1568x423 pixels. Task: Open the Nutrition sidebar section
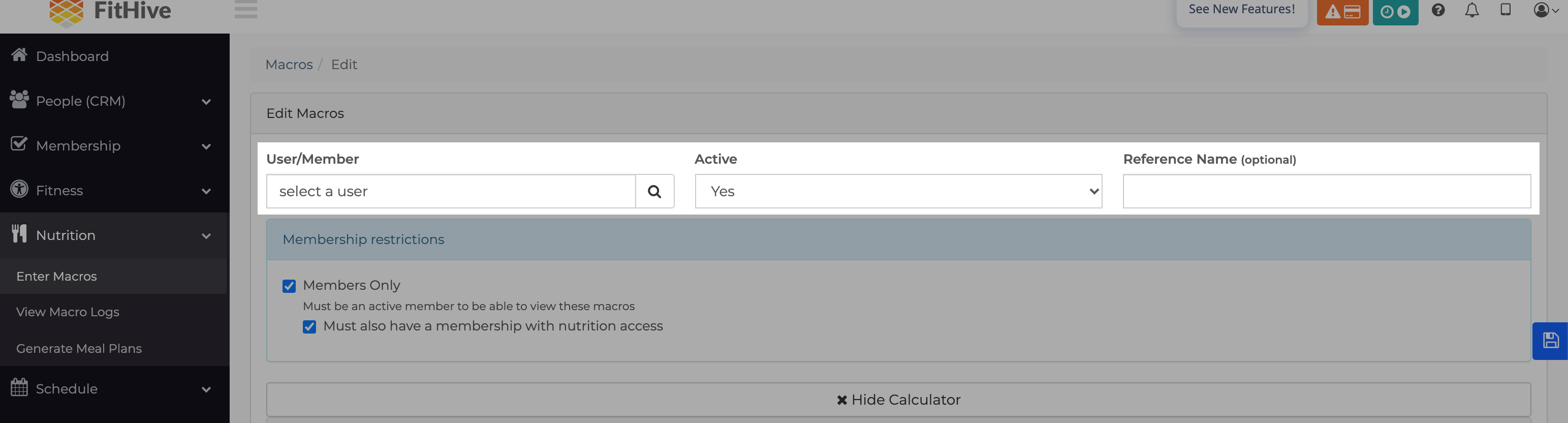[x=114, y=235]
